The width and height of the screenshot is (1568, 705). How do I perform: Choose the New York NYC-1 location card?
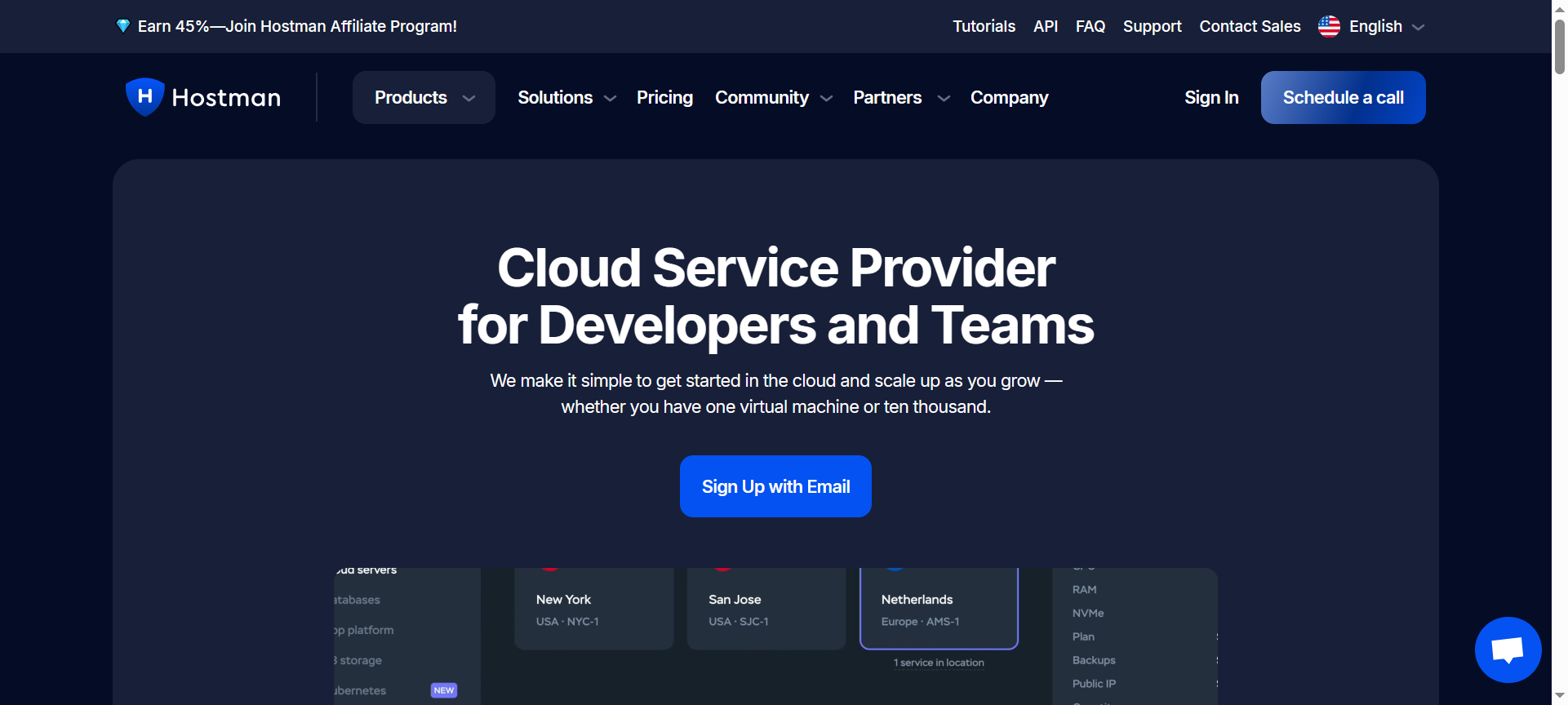pos(593,610)
